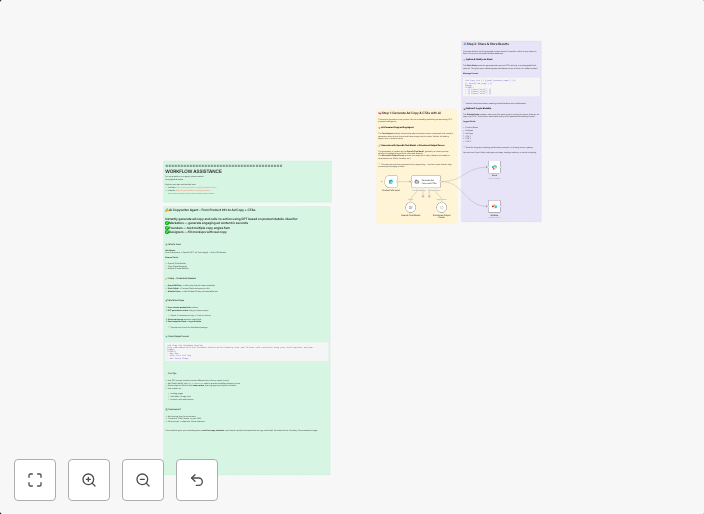The width and height of the screenshot is (704, 514).
Task: Open the Generate Ad Copy agent node
Action: tap(426, 181)
